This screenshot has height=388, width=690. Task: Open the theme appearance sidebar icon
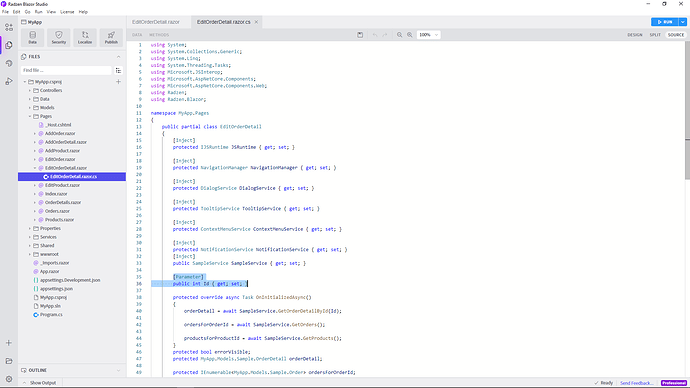[x=9, y=63]
